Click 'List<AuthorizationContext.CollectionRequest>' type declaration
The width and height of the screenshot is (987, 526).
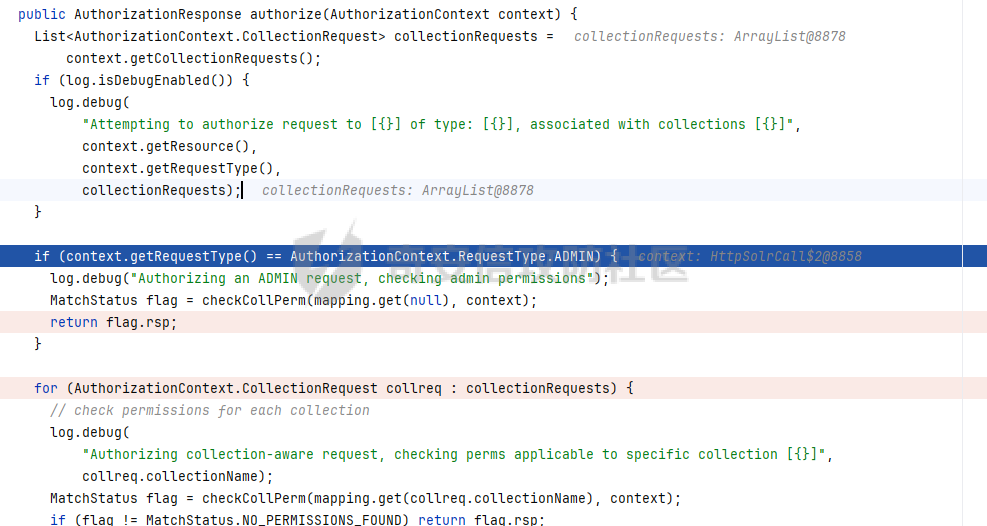[210, 36]
